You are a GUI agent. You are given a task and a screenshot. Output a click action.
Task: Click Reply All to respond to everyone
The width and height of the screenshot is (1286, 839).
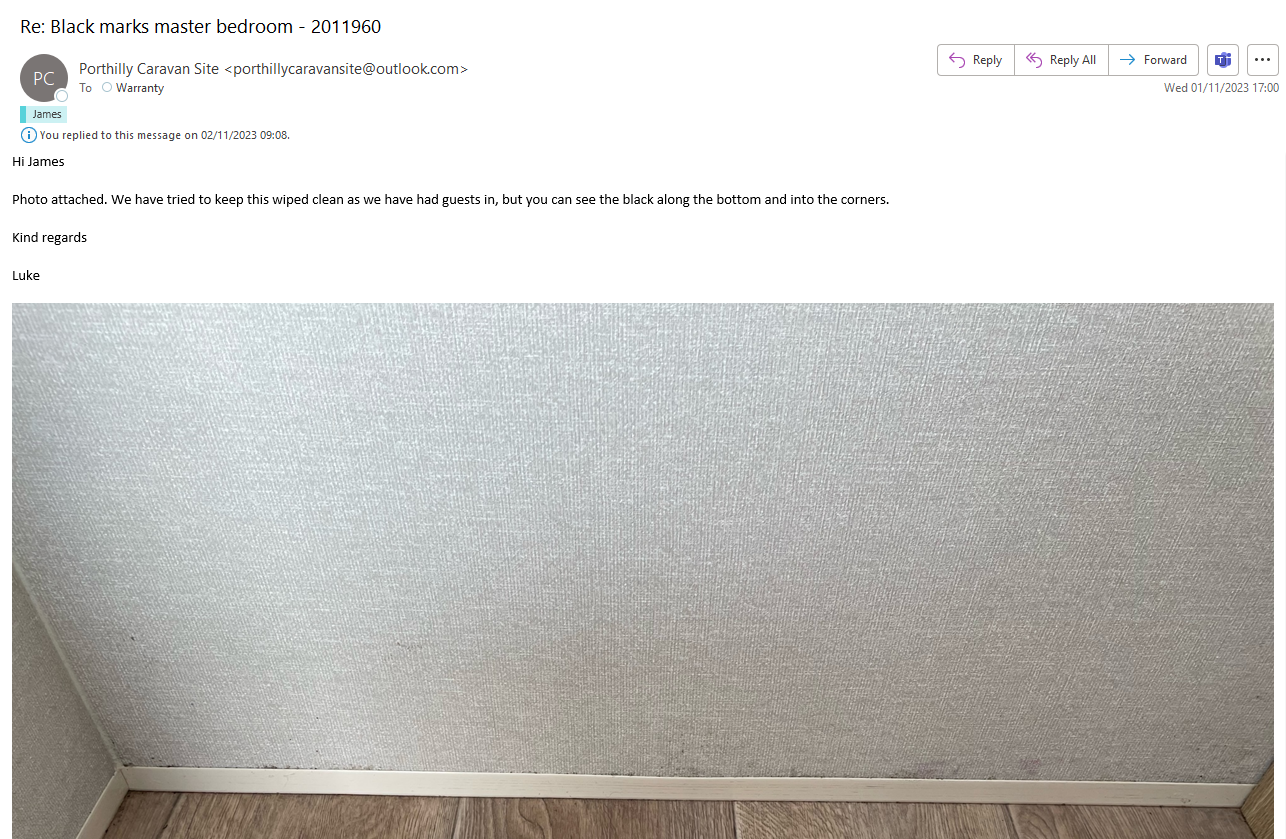(1061, 60)
